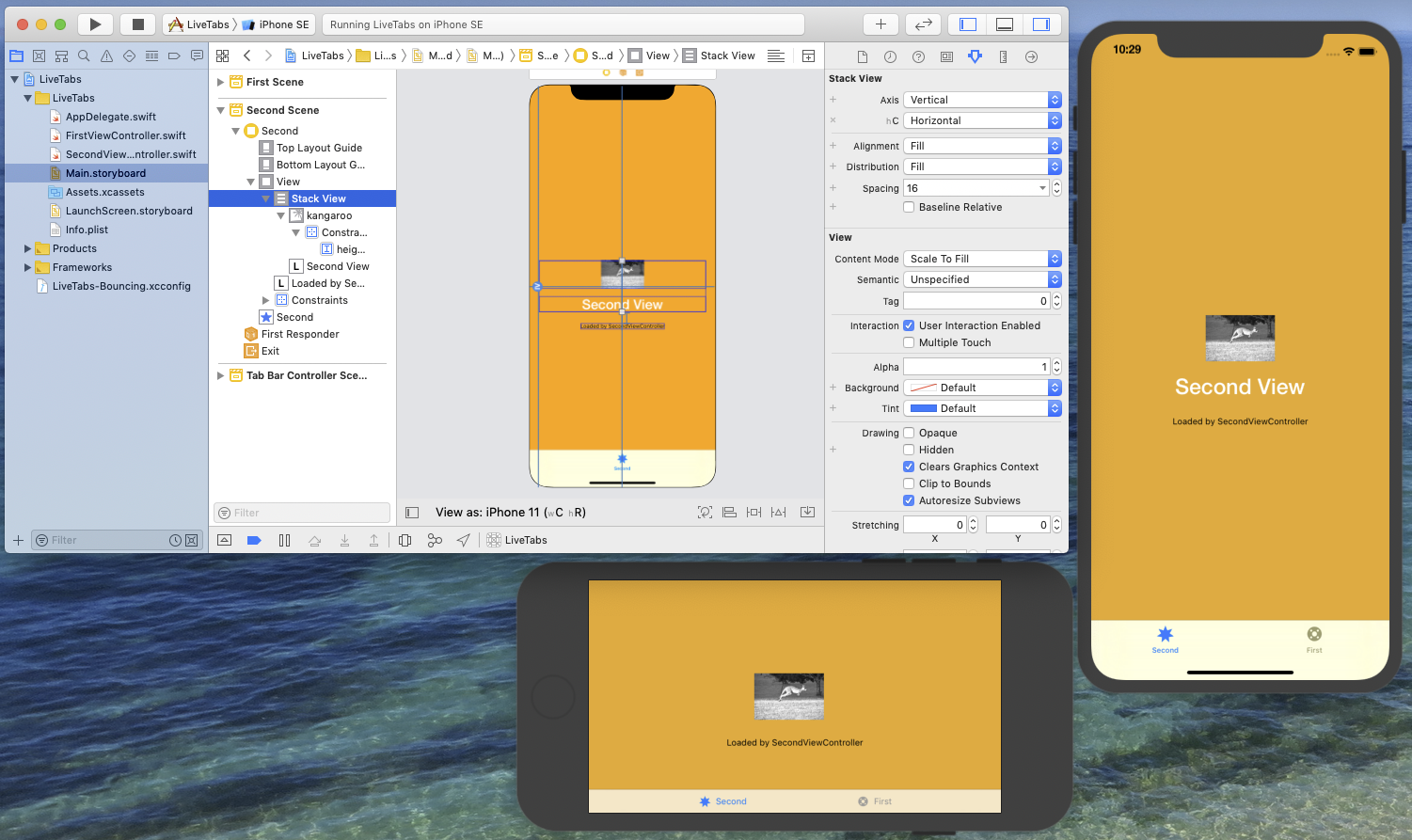
Task: Open the Report navigator speech icon
Action: 197,55
